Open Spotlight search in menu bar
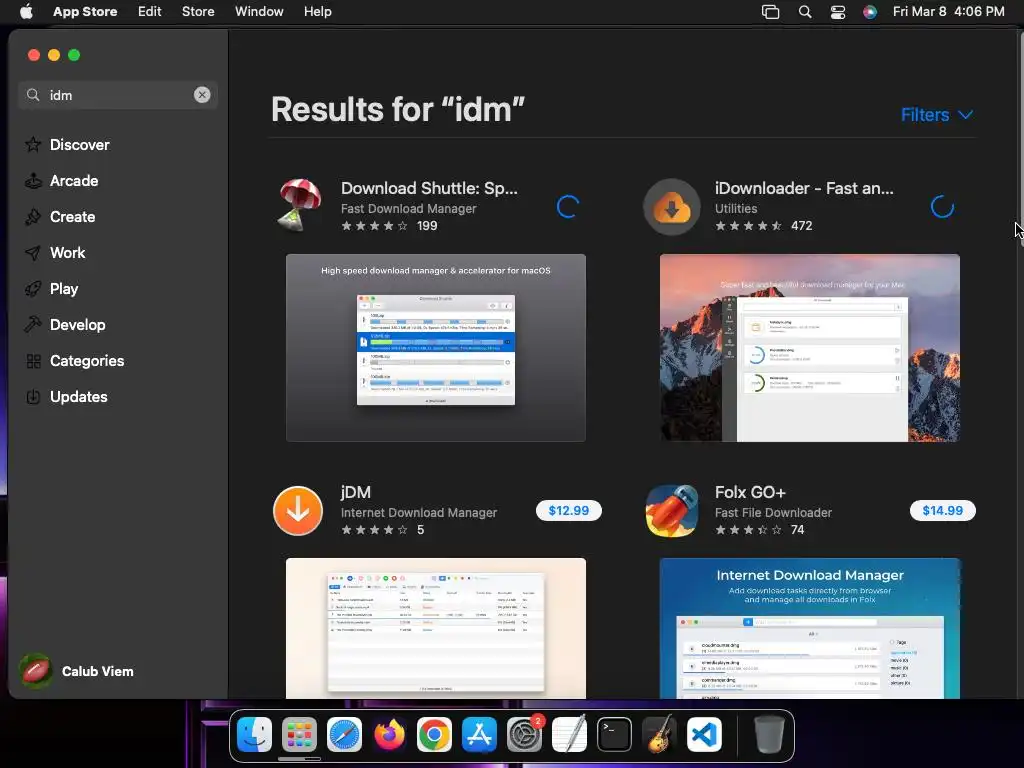Screen dimensions: 1024x768 click(x=805, y=12)
